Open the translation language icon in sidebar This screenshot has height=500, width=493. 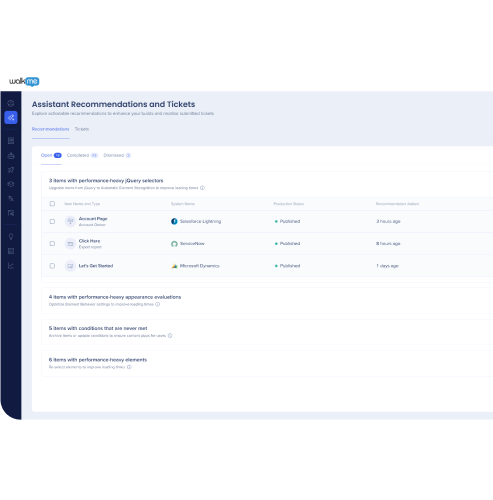[11, 199]
